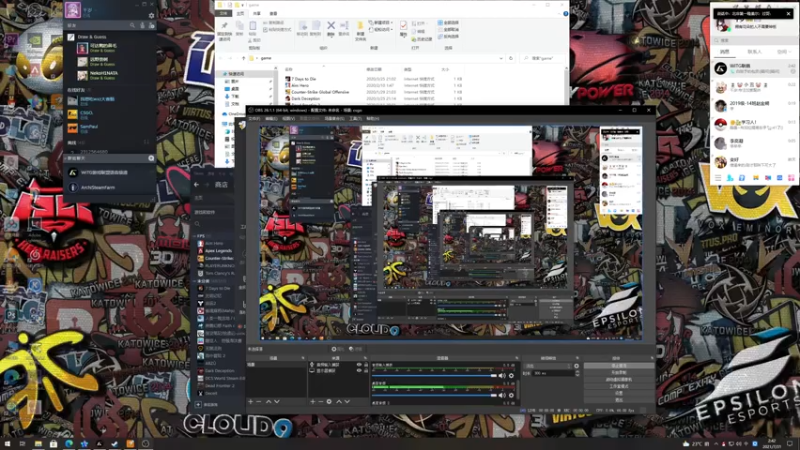
Task: Open Easy access dropdown in Explorer ribbon
Action: [x=381, y=30]
